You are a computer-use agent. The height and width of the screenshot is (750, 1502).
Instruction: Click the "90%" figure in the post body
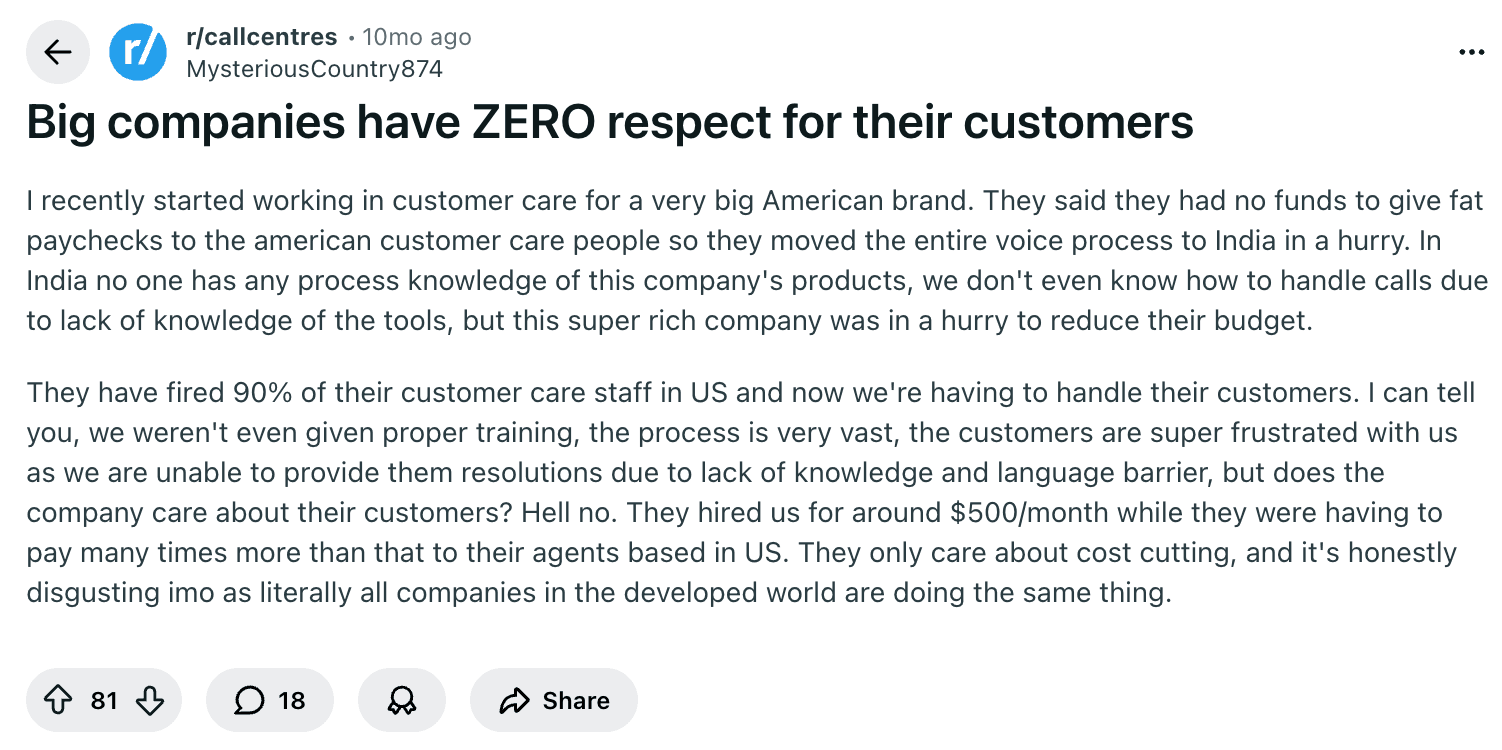262,392
